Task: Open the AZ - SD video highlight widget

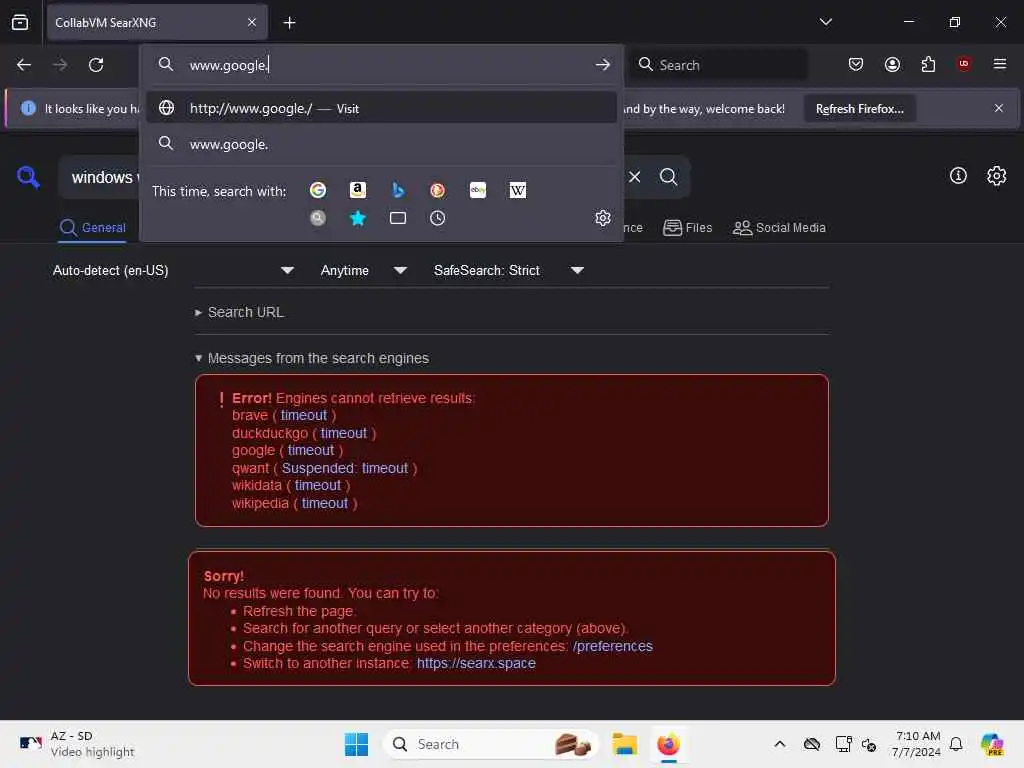Action: (x=77, y=744)
